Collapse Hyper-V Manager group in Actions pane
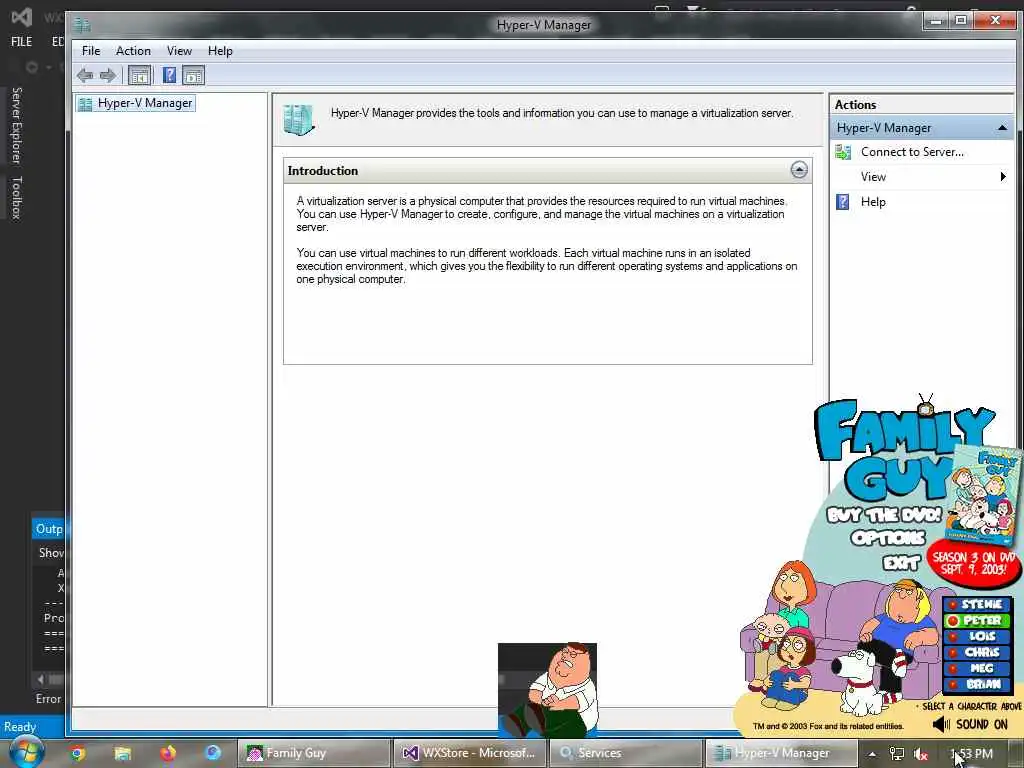The width and height of the screenshot is (1024, 768). coord(1002,128)
